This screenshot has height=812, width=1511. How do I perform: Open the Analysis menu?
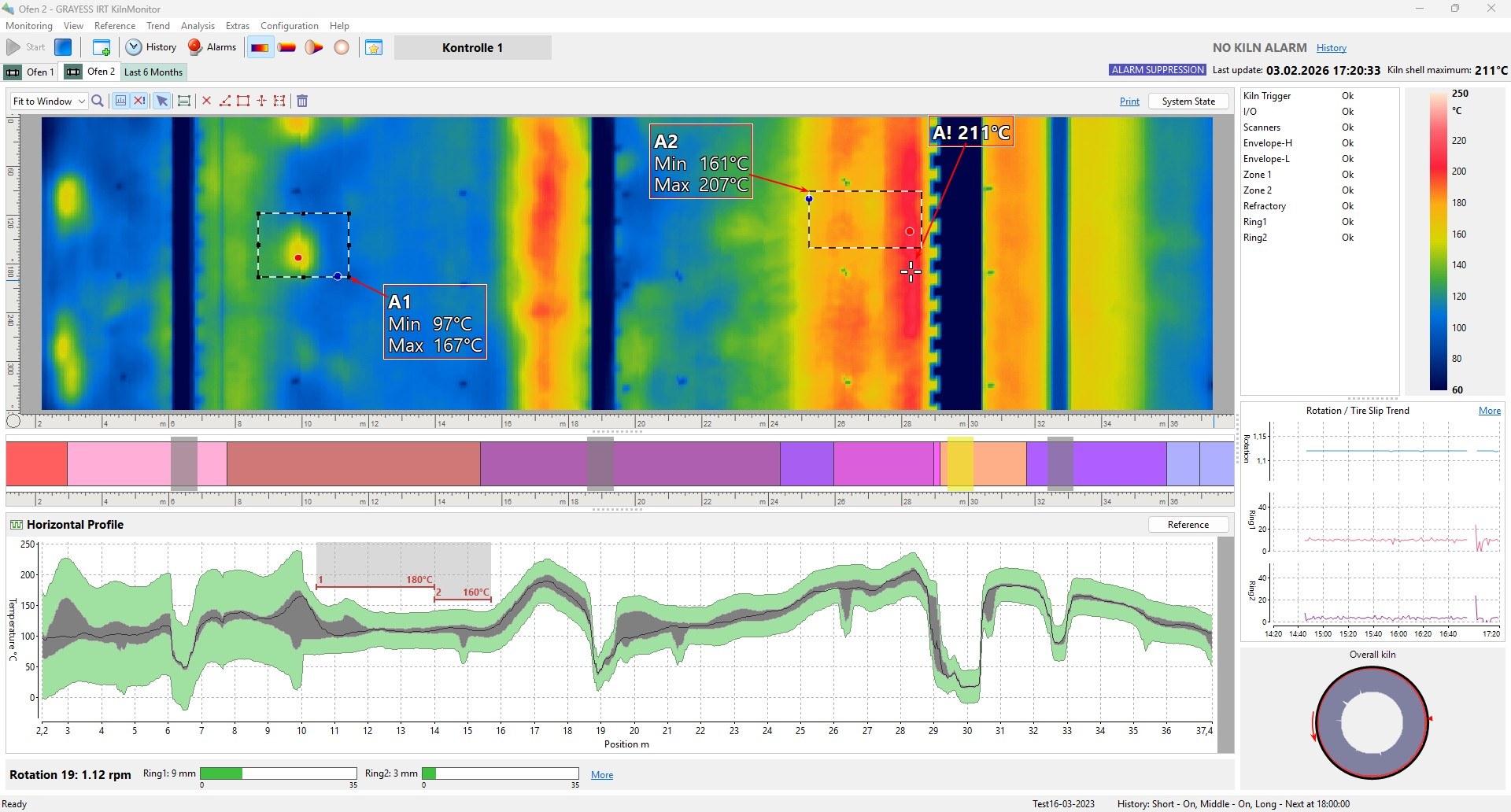click(198, 26)
